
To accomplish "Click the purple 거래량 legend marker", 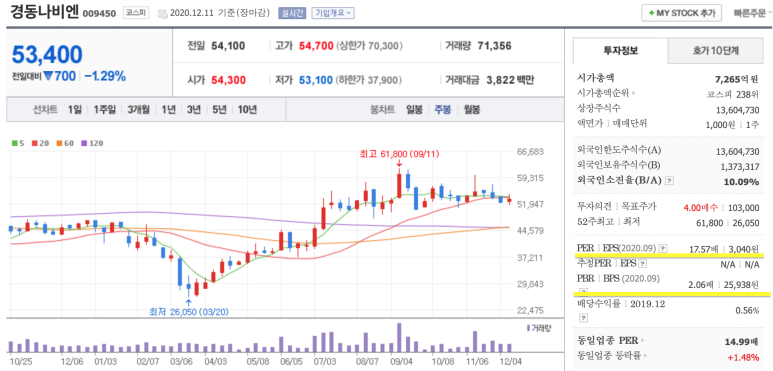I will pos(528,328).
